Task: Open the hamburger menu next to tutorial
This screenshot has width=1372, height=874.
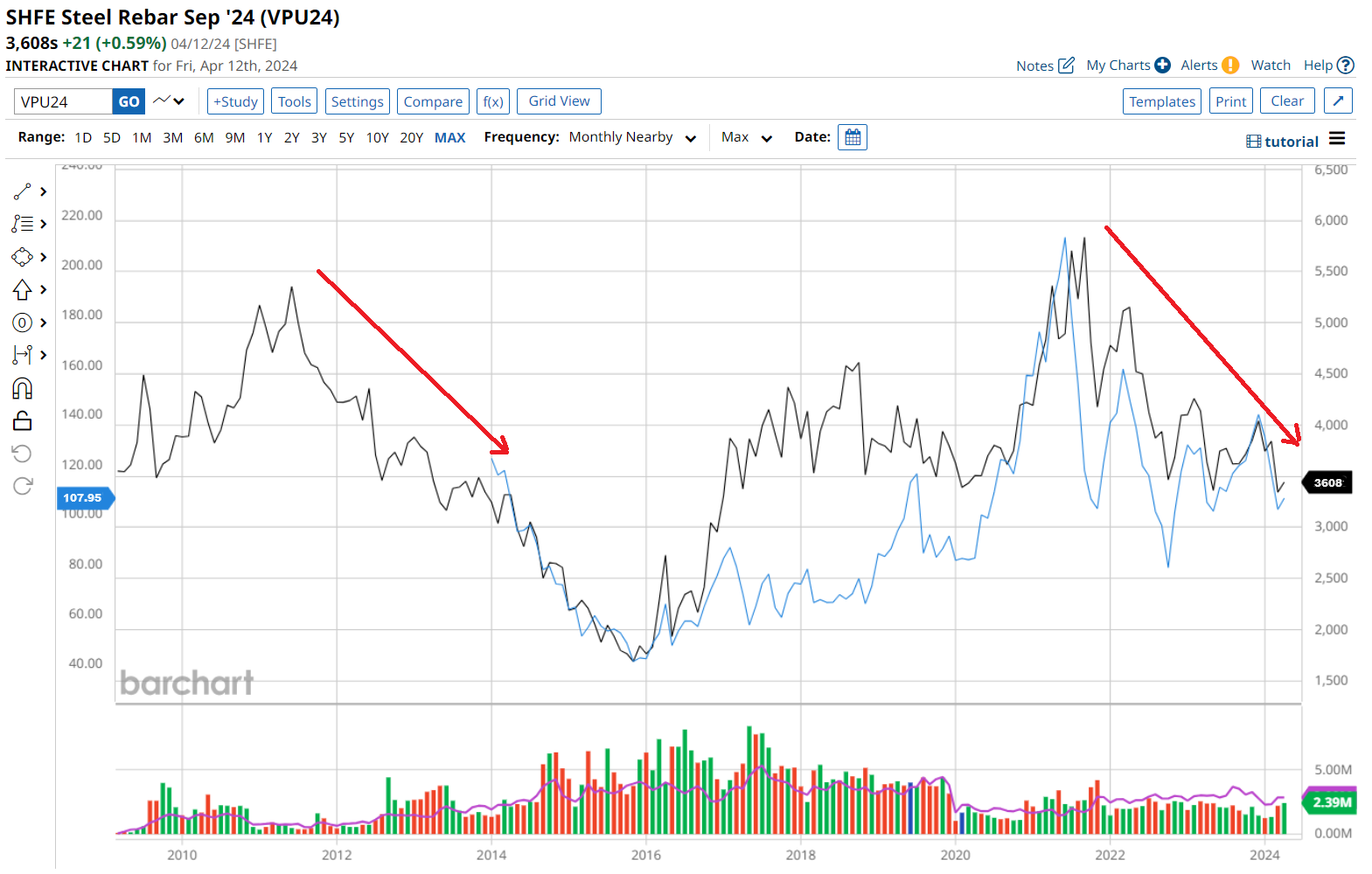Action: [x=1336, y=139]
